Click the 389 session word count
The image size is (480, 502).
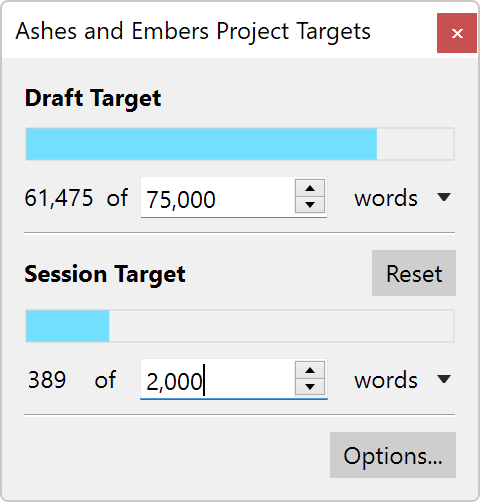click(x=47, y=380)
